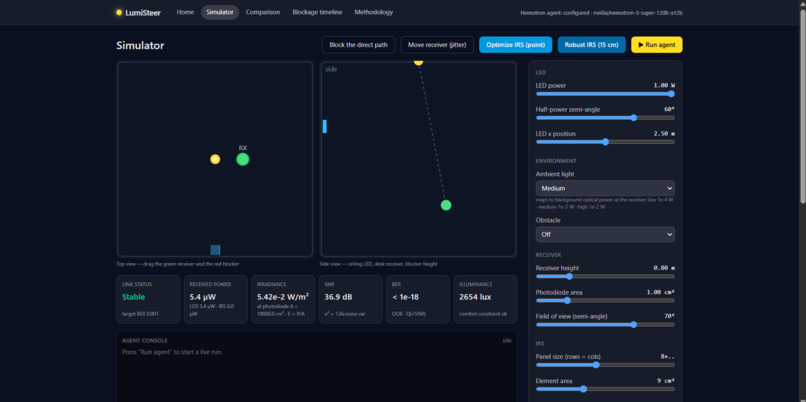The image size is (806, 402).
Task: Click Robust IRS (15 cm) button
Action: (592, 45)
